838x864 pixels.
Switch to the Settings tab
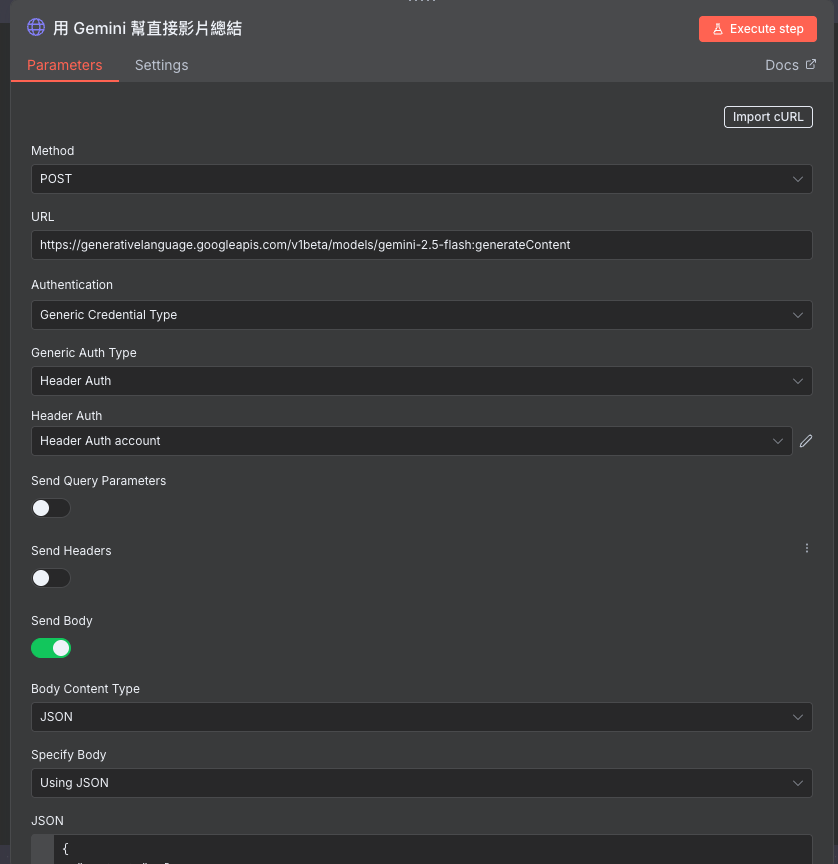161,65
